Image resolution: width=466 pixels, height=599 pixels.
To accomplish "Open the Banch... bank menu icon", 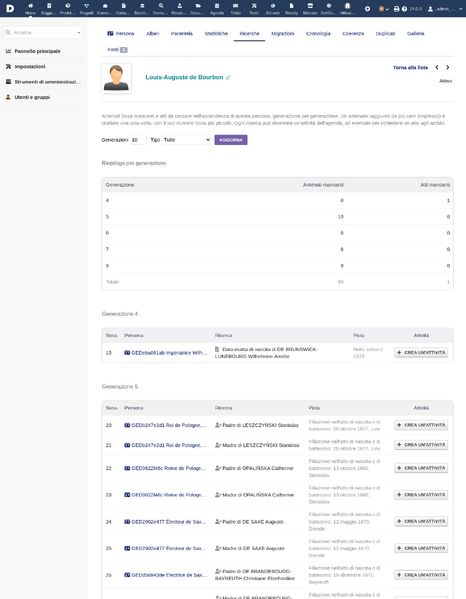I will point(142,6).
